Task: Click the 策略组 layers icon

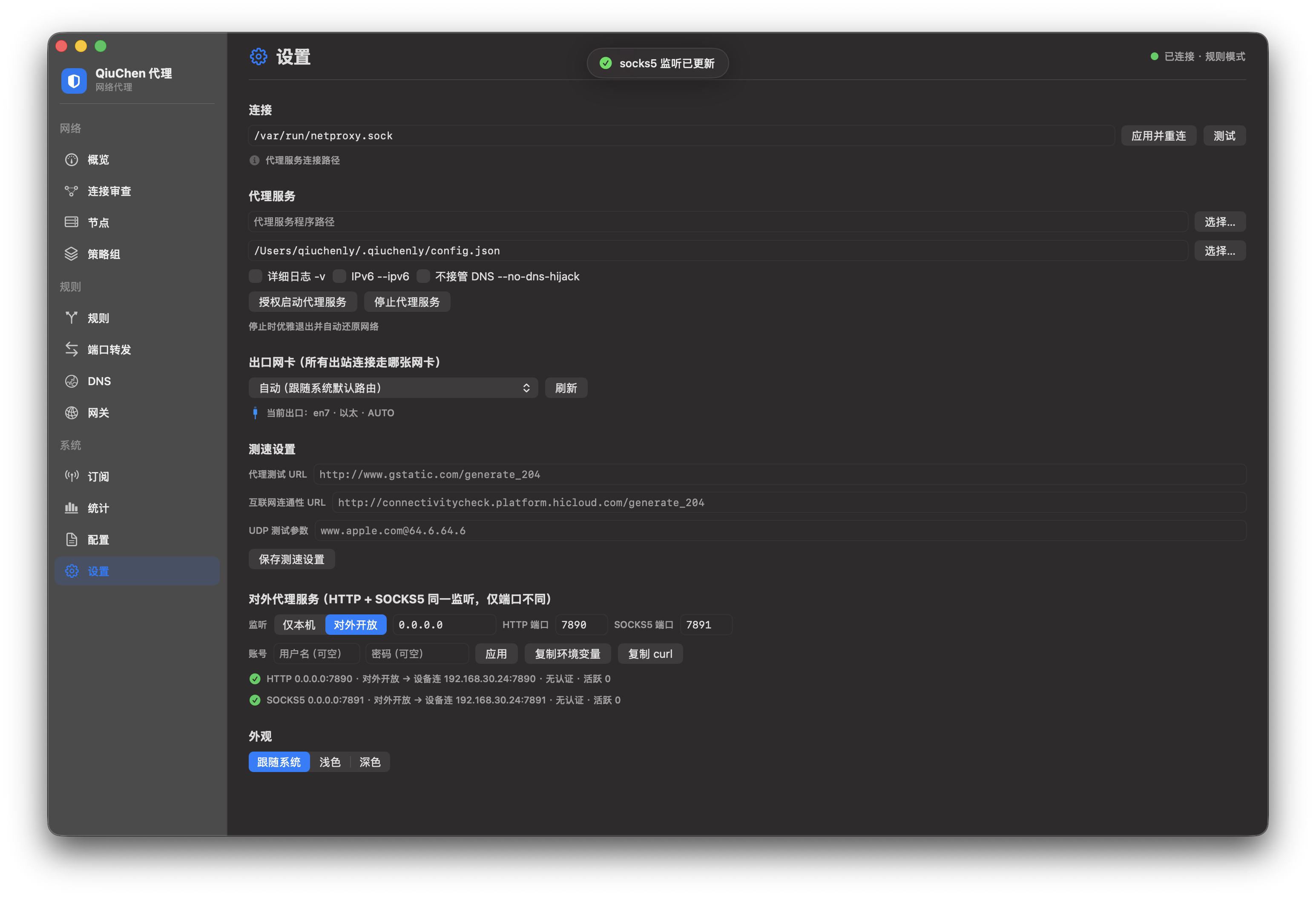Action: [x=72, y=254]
